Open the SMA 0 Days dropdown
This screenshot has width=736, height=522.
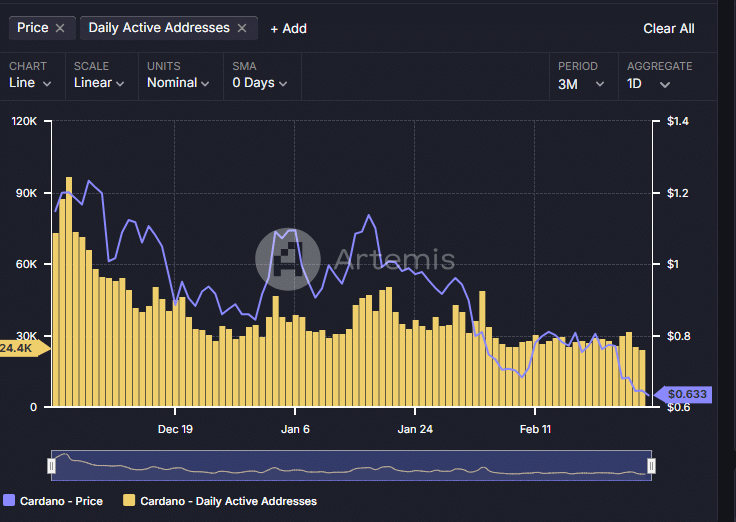[x=260, y=83]
